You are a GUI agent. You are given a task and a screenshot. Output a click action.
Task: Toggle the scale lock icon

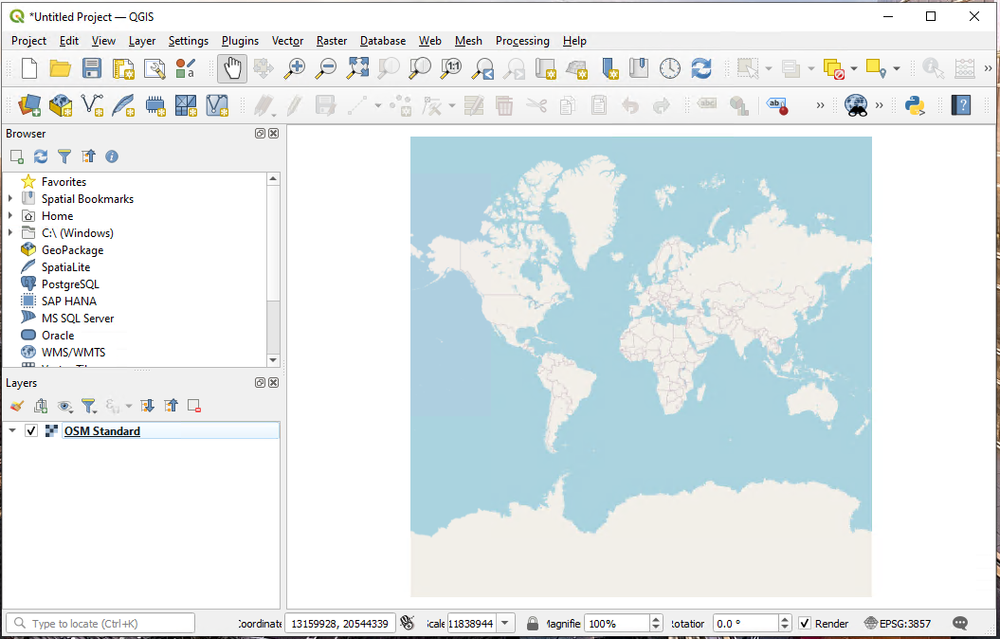[532, 624]
